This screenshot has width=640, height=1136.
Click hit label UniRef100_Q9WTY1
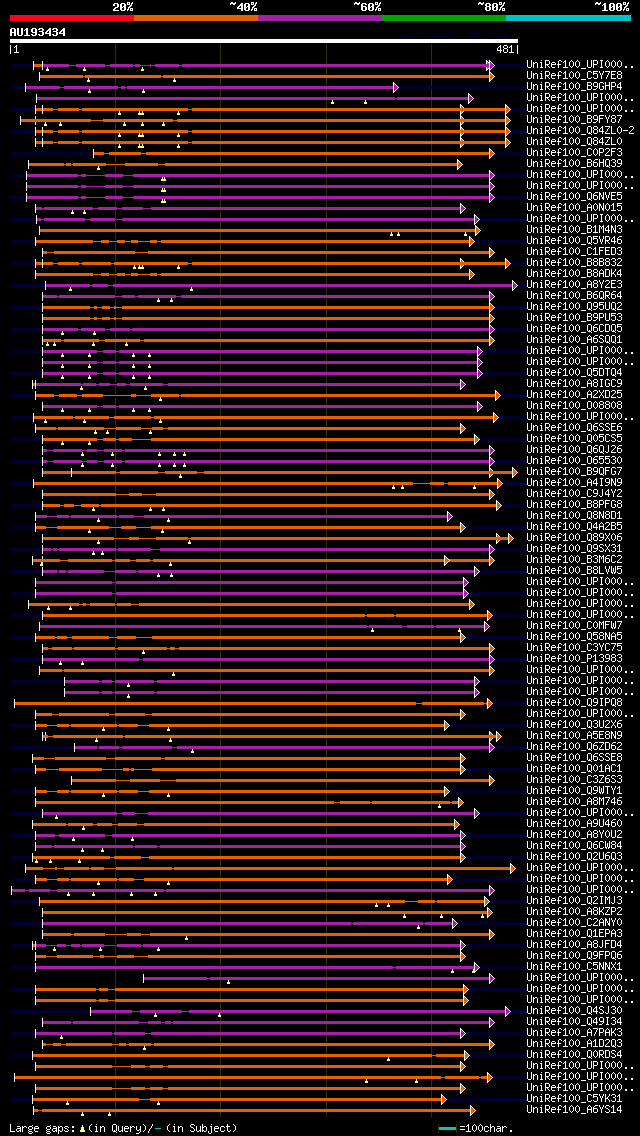point(574,790)
